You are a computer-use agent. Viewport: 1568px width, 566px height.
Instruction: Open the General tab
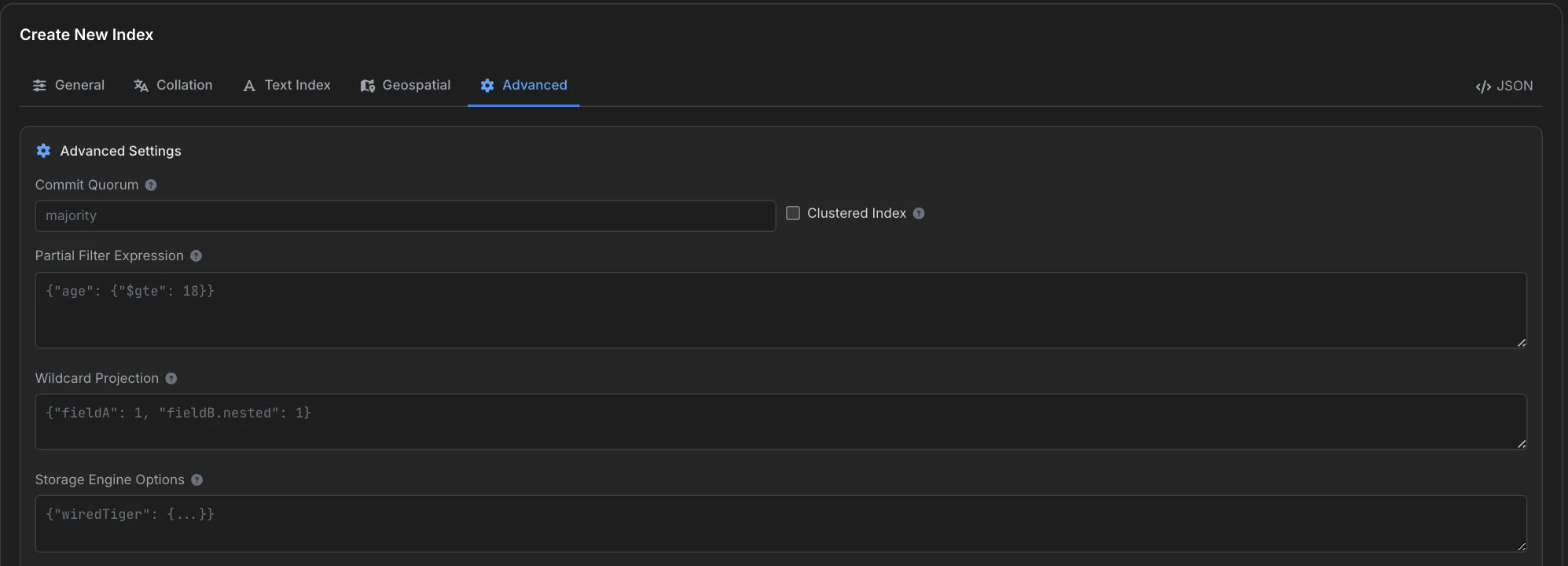[x=68, y=85]
